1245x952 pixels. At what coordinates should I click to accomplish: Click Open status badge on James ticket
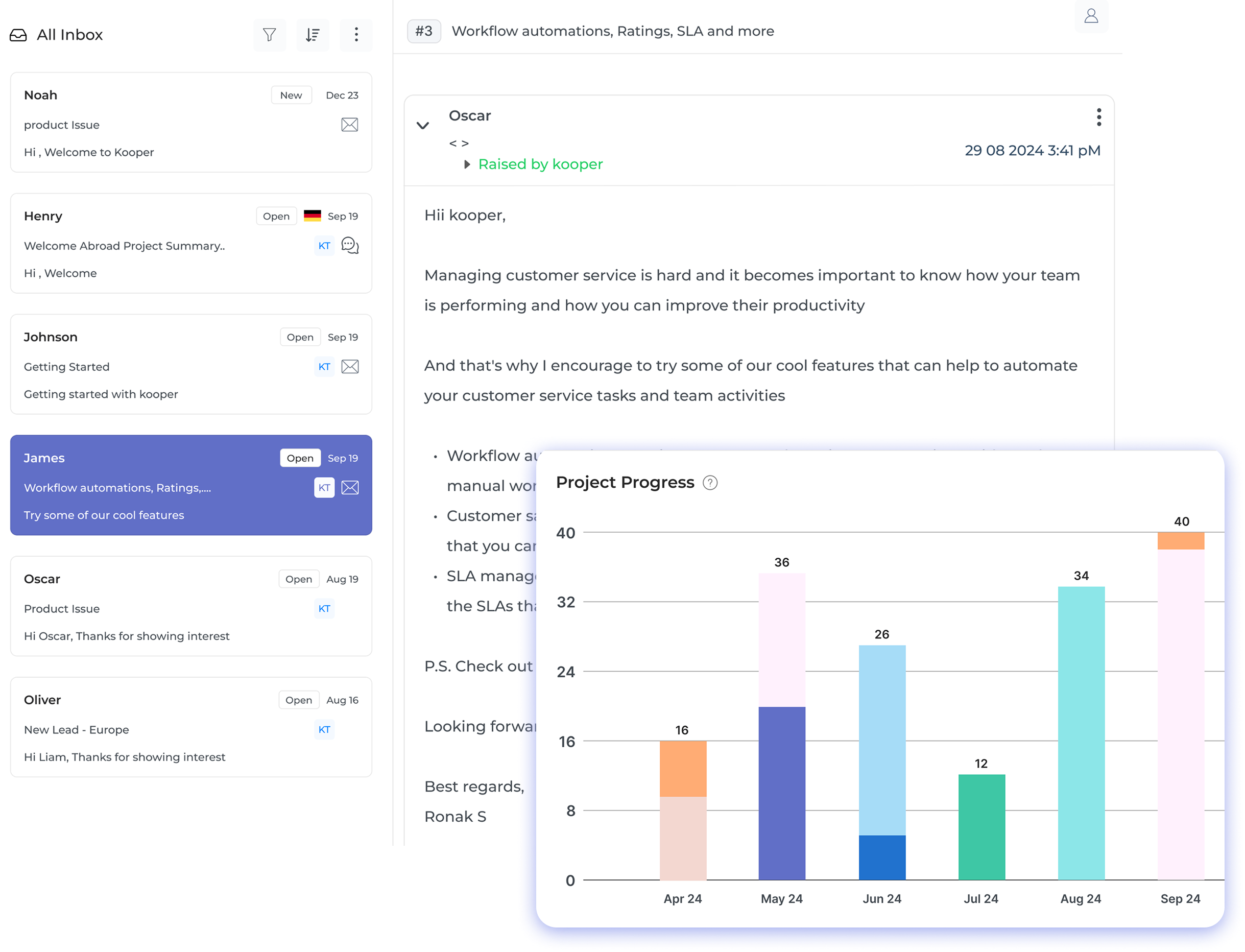click(300, 458)
